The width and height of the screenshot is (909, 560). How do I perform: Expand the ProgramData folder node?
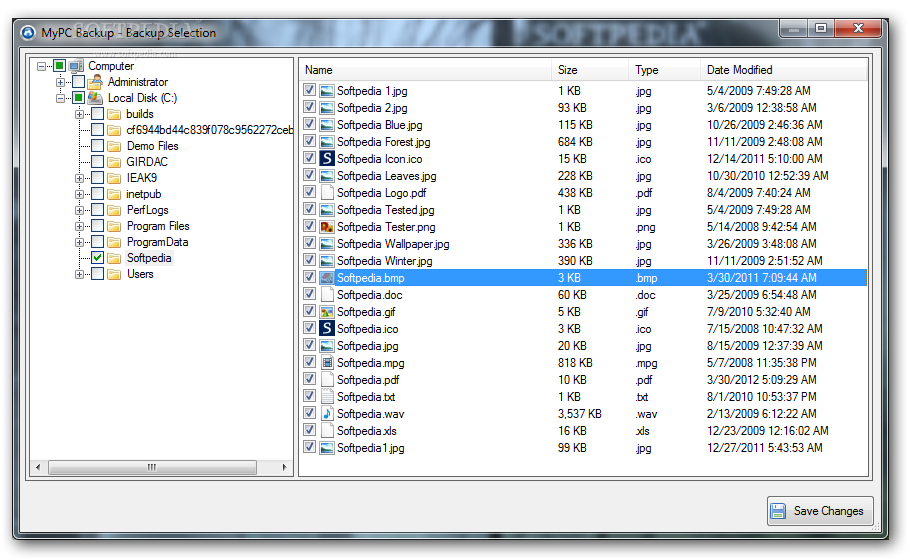coord(79,242)
